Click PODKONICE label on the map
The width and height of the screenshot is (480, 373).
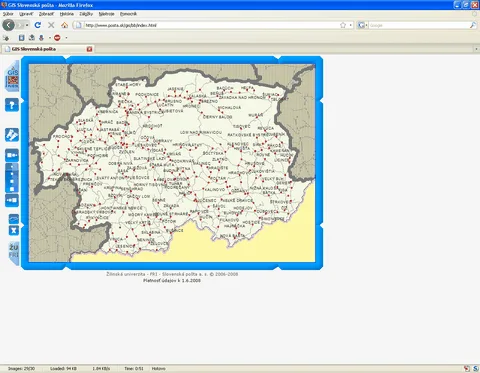pyautogui.click(x=147, y=94)
